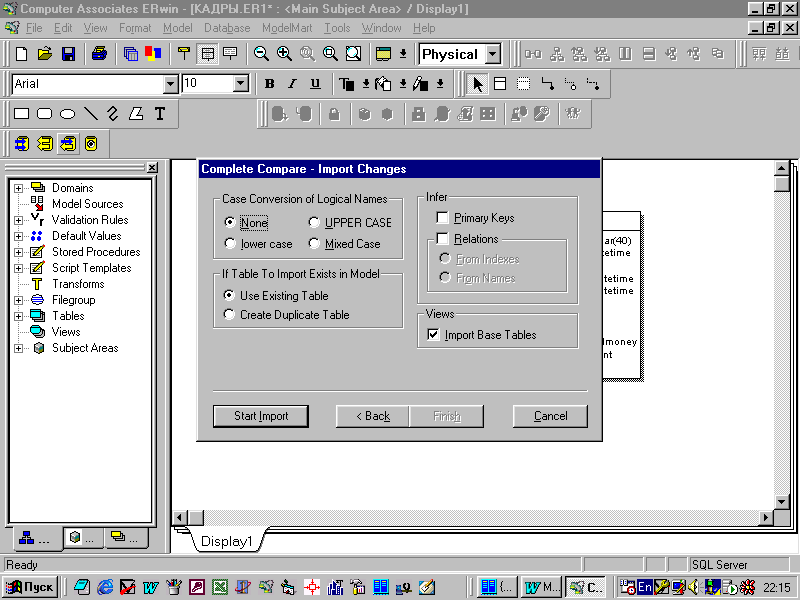800x600 pixels.
Task: Click the Zoom In magnifier icon
Action: pyautogui.click(x=284, y=54)
